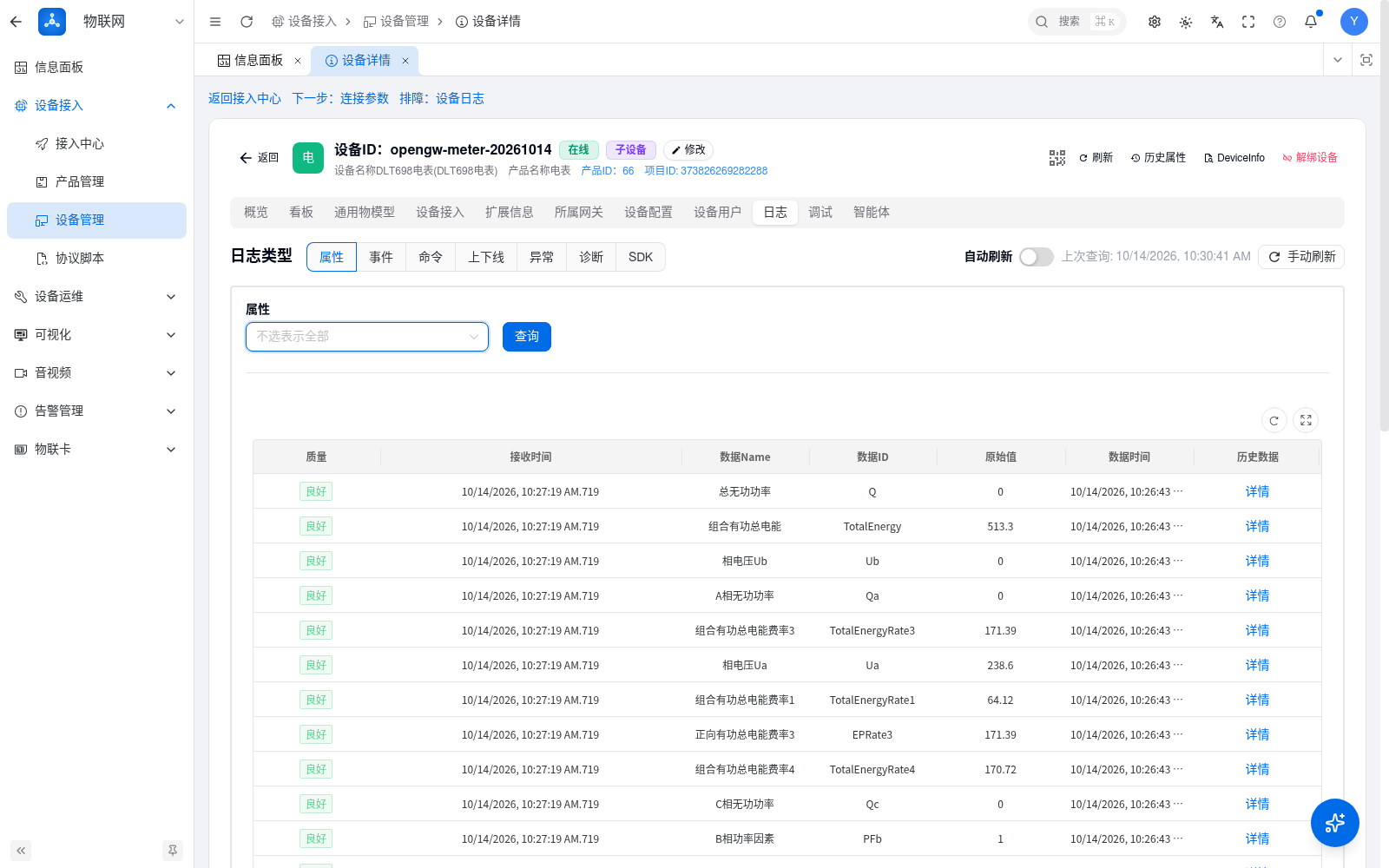Screen dimensions: 1389x868
Task: Open the 属性 filter dropdown
Action: 367,337
